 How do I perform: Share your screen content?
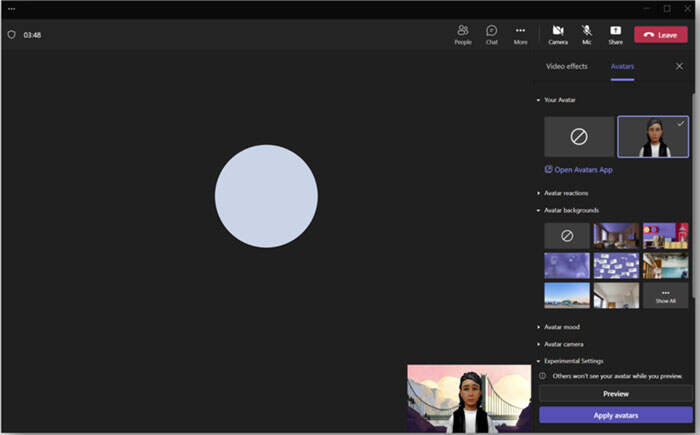(x=615, y=34)
